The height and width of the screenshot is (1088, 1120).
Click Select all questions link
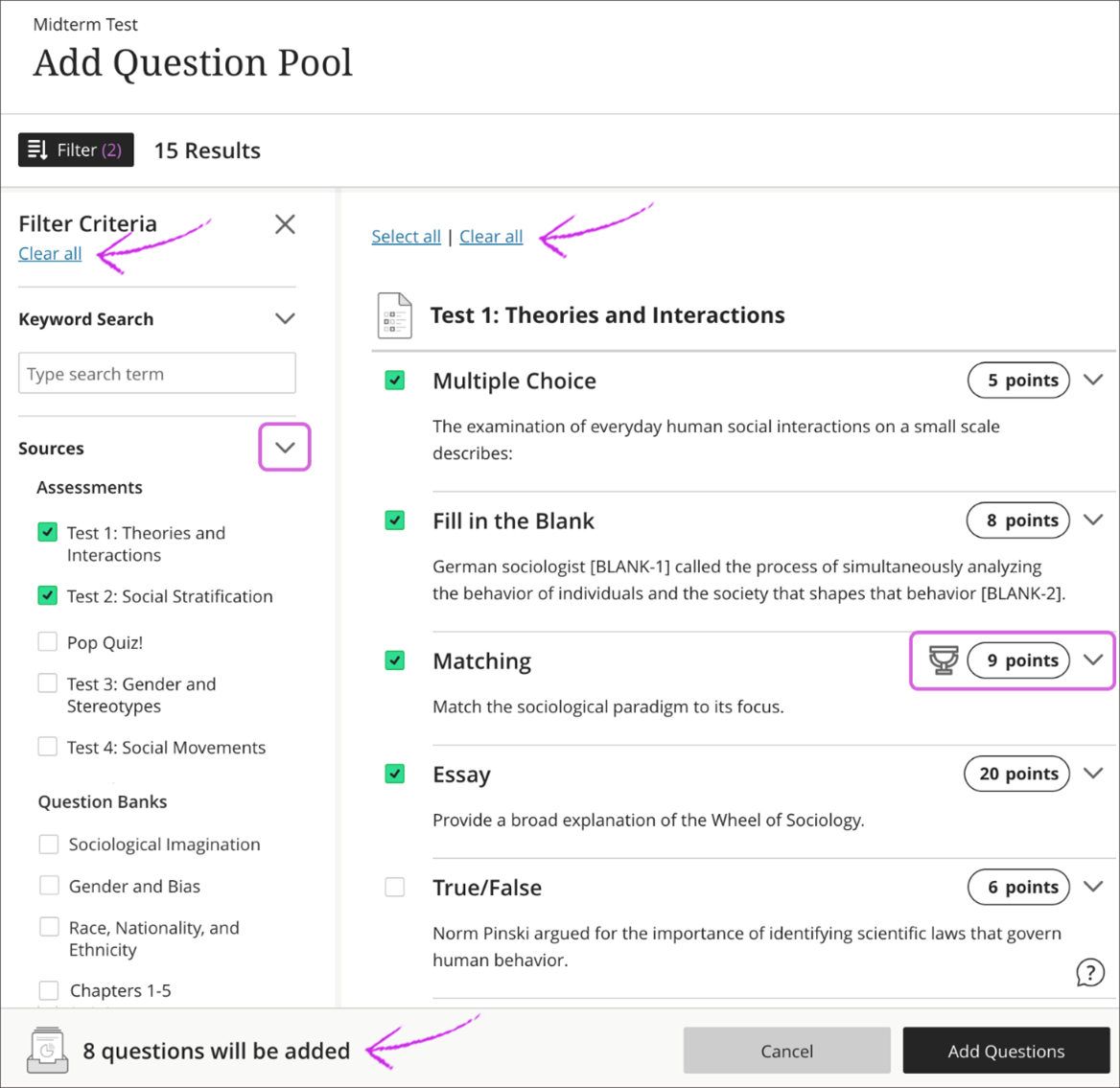coord(406,237)
